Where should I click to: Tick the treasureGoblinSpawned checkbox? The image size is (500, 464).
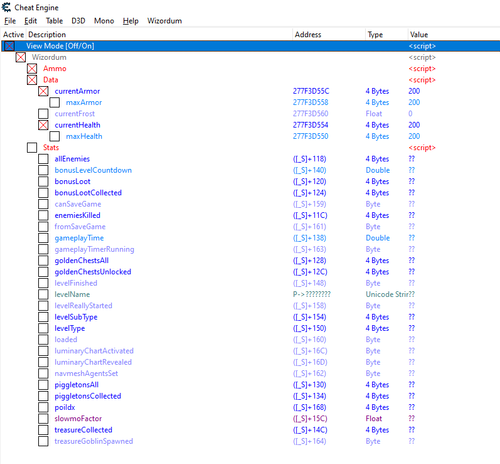(x=43, y=442)
